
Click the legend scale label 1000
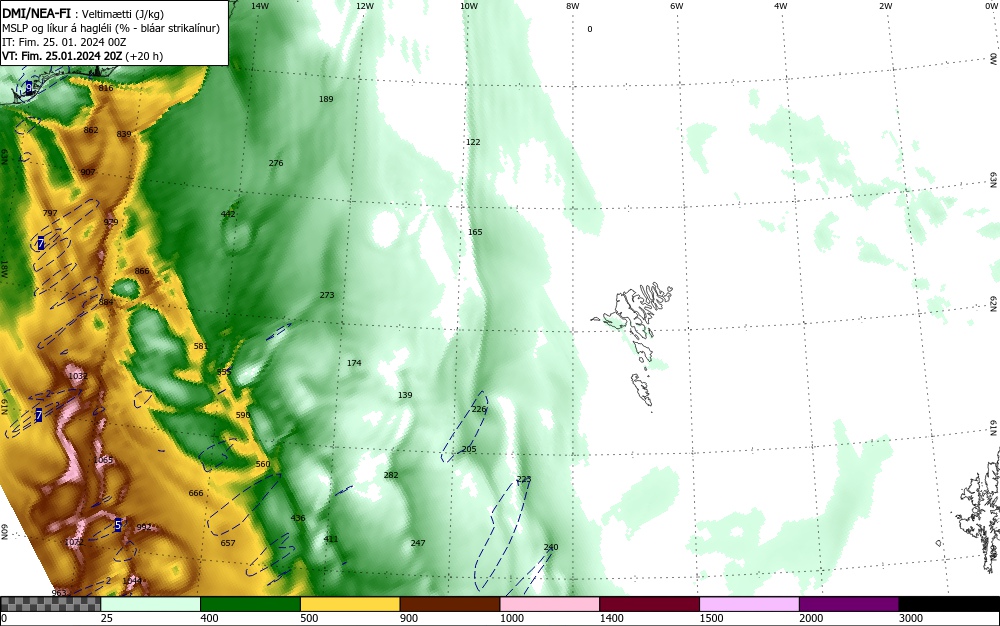[511, 618]
